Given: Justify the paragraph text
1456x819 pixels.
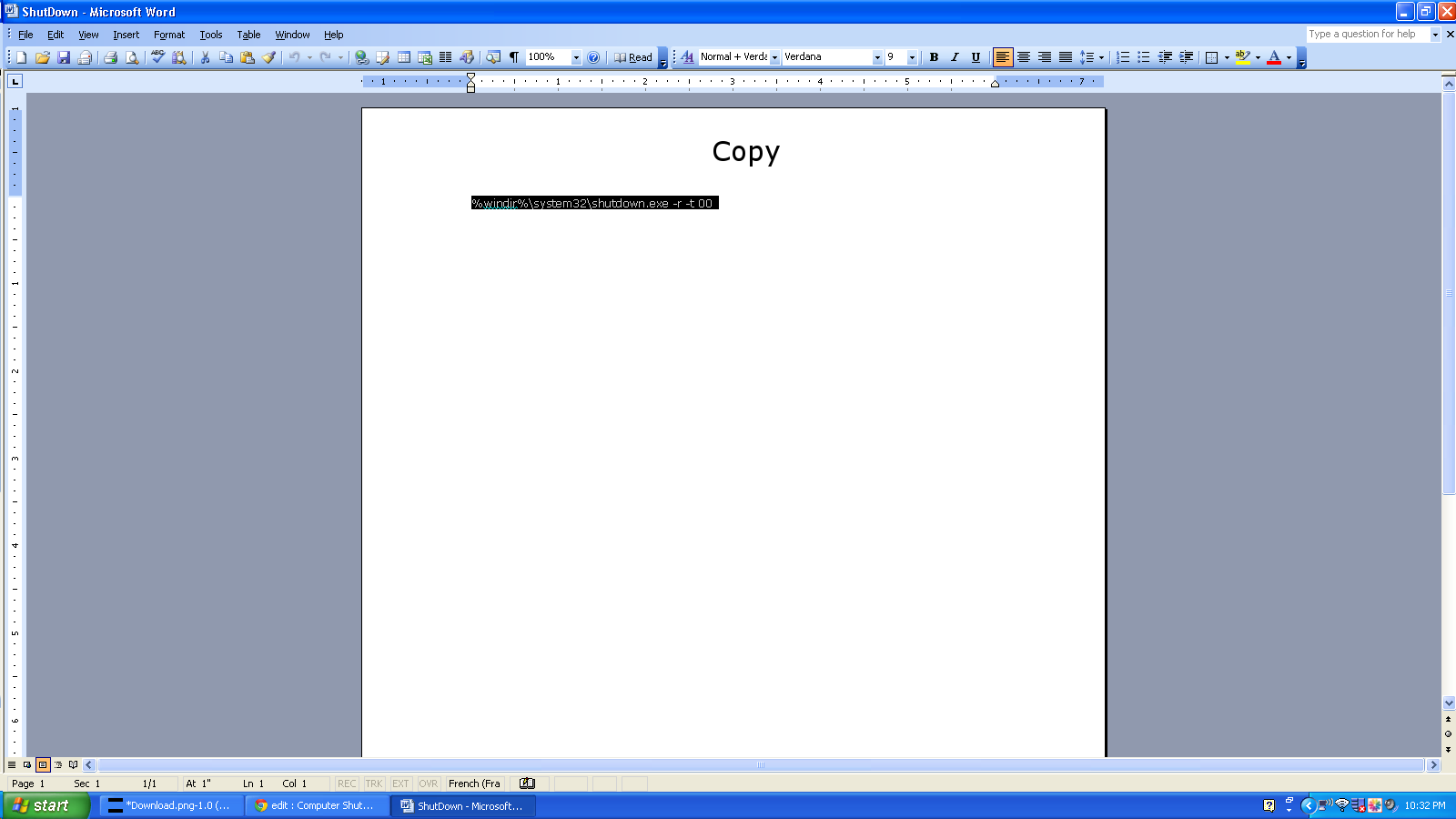Looking at the screenshot, I should (x=1066, y=57).
